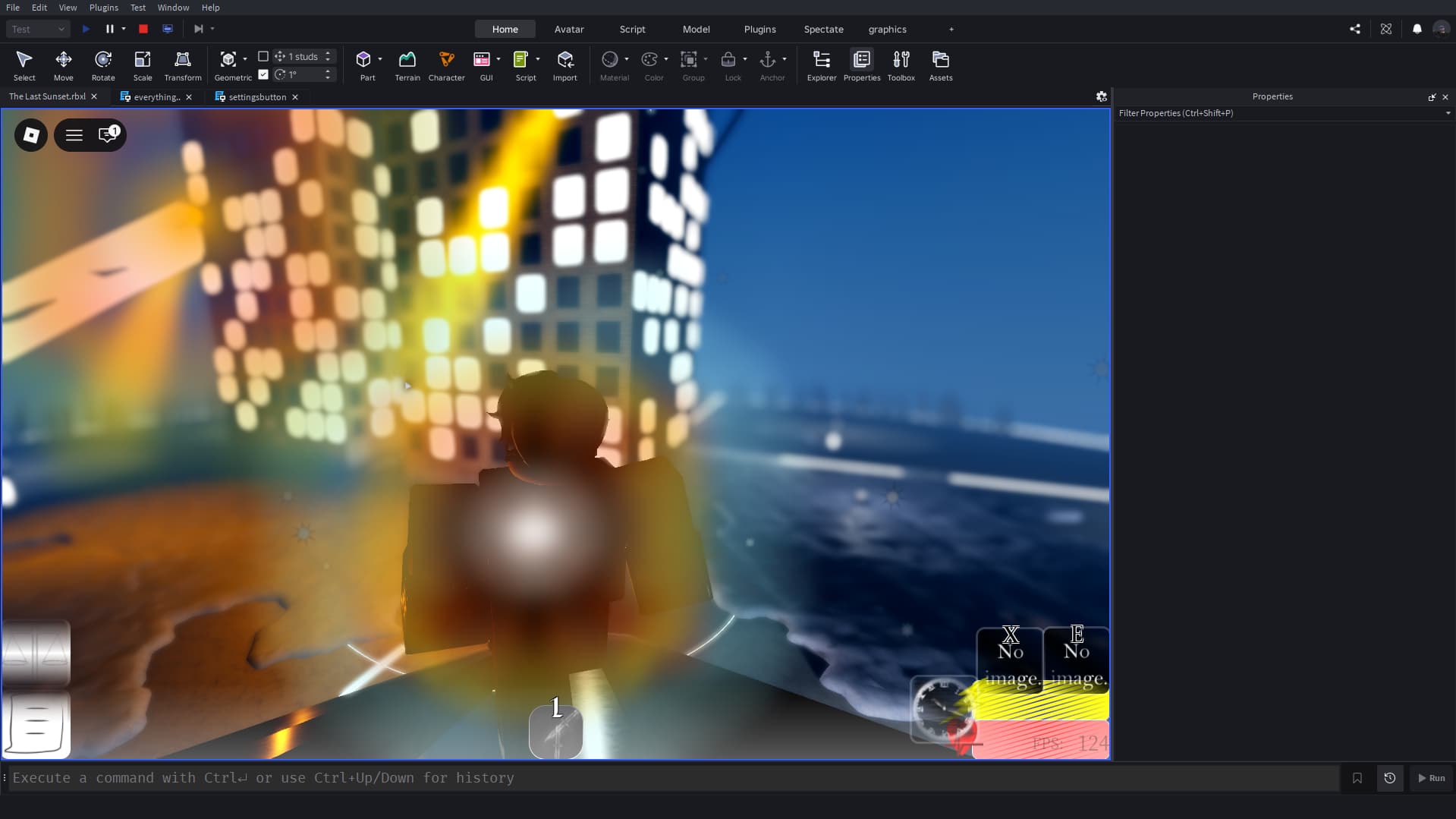Click the Anchor tool

click(768, 59)
